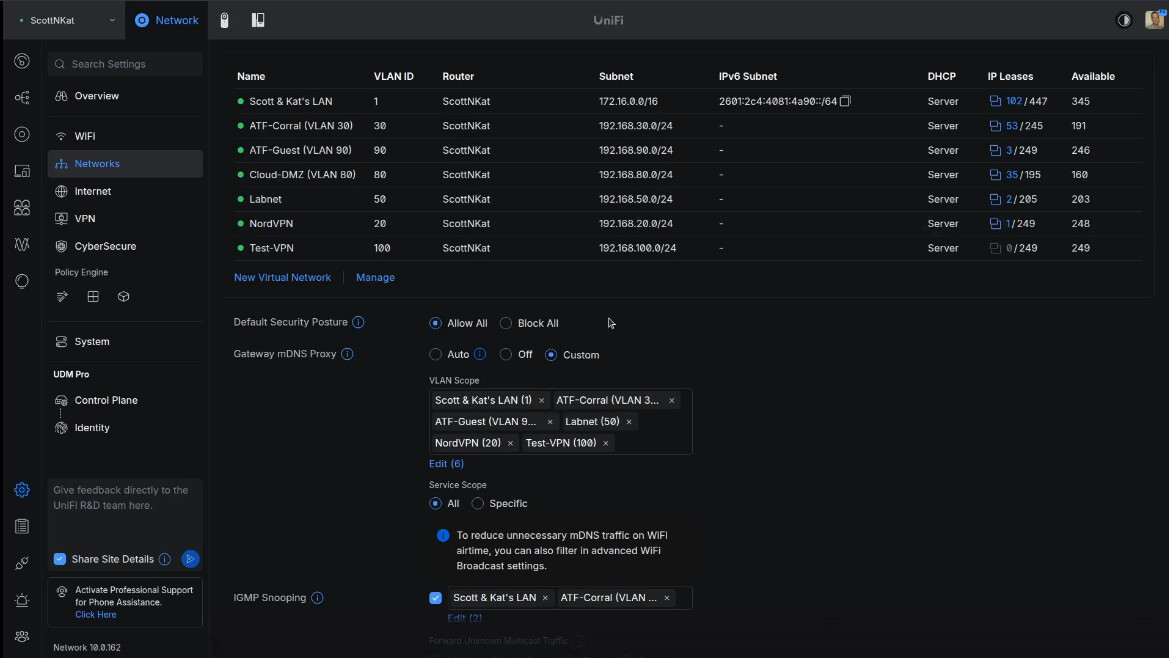Go to the CyberSecure settings section
Image resolution: width=1169 pixels, height=658 pixels.
click(105, 246)
